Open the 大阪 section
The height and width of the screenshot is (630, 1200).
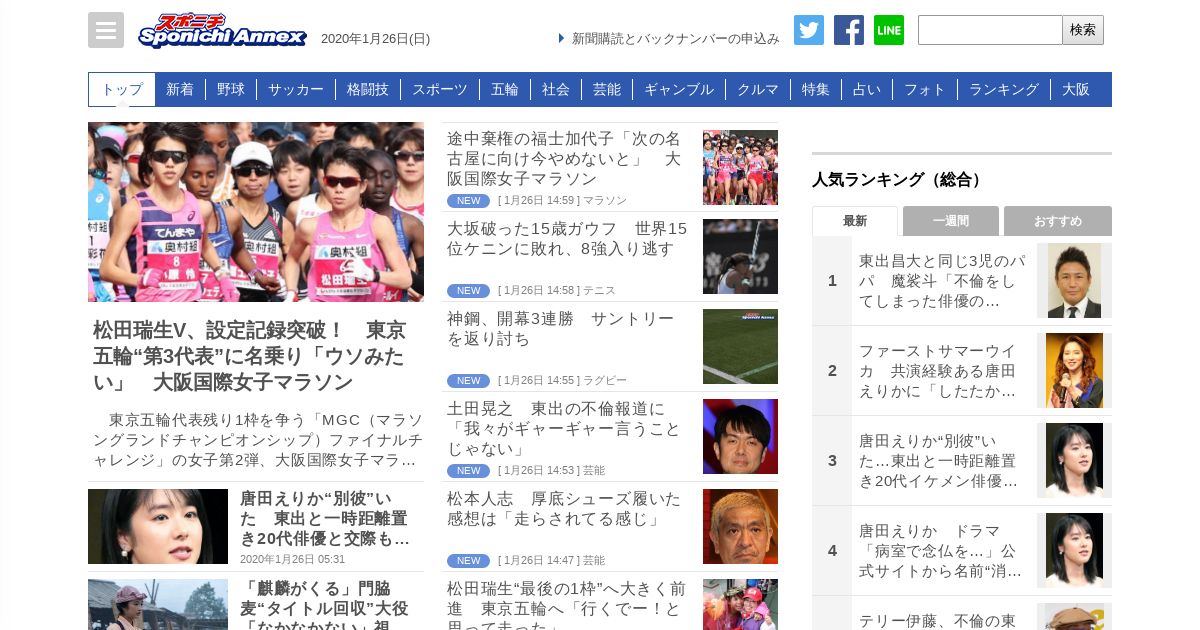click(x=1076, y=89)
